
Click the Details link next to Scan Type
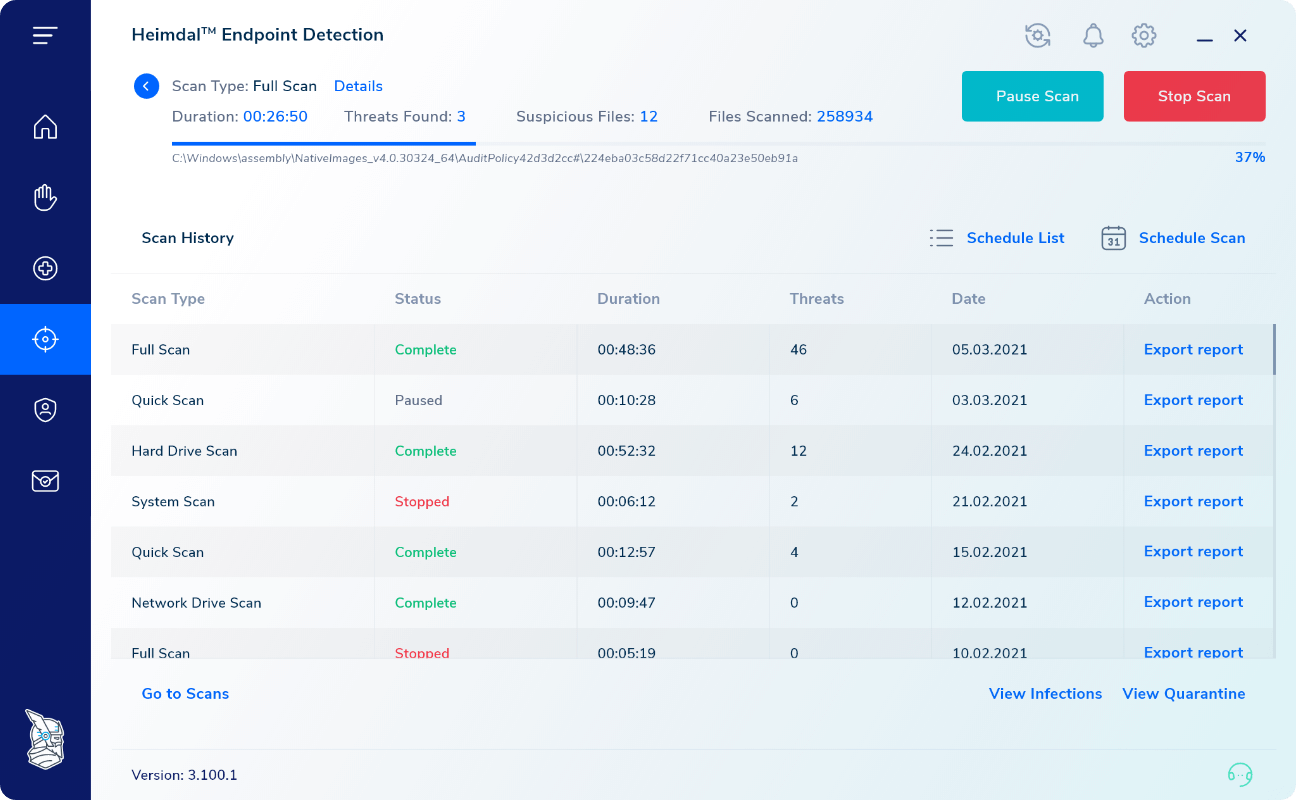tap(358, 86)
